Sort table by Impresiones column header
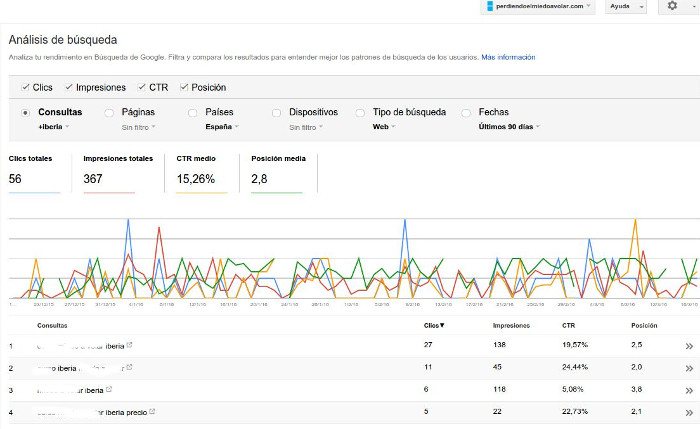Viewport: 700px width, 429px height. [511, 325]
